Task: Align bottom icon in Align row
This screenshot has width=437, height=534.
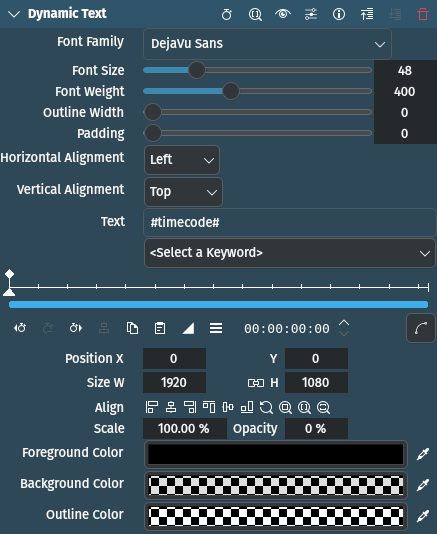Action: tap(247, 407)
